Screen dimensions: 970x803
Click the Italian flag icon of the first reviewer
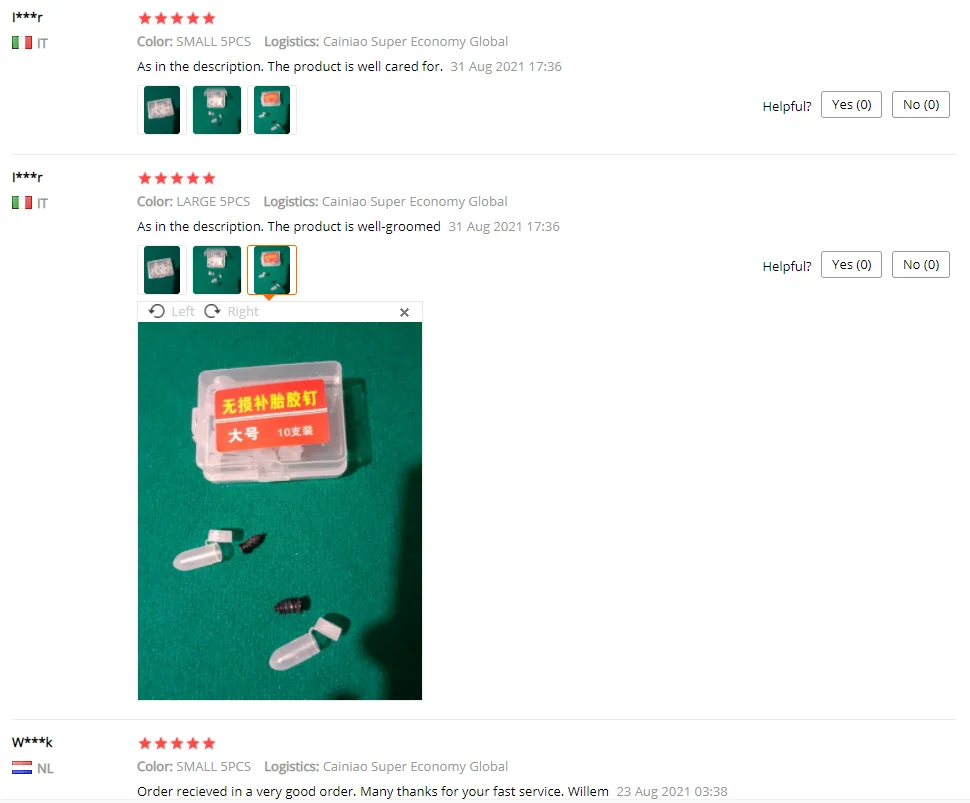click(x=22, y=43)
